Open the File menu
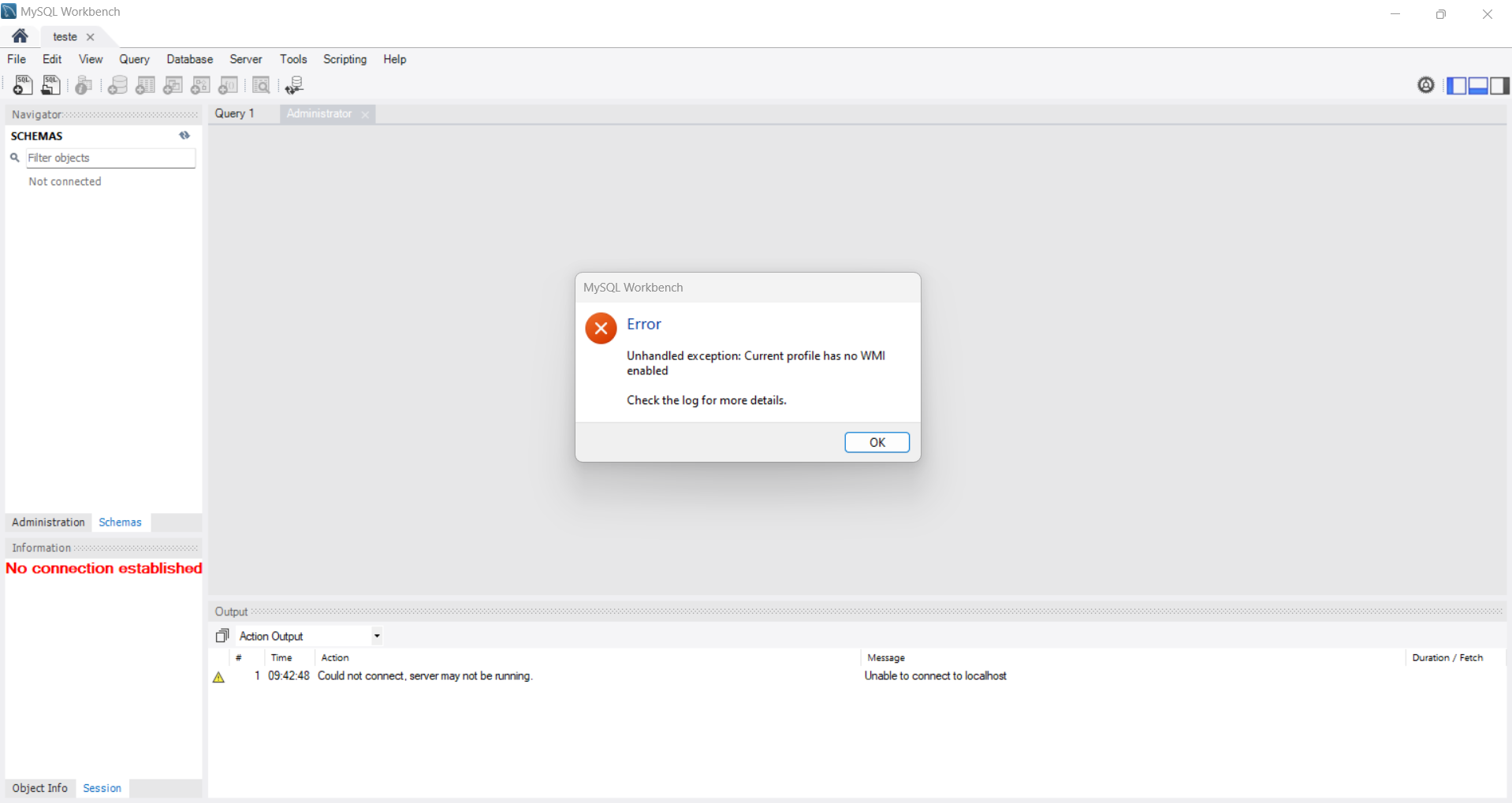 [x=17, y=59]
